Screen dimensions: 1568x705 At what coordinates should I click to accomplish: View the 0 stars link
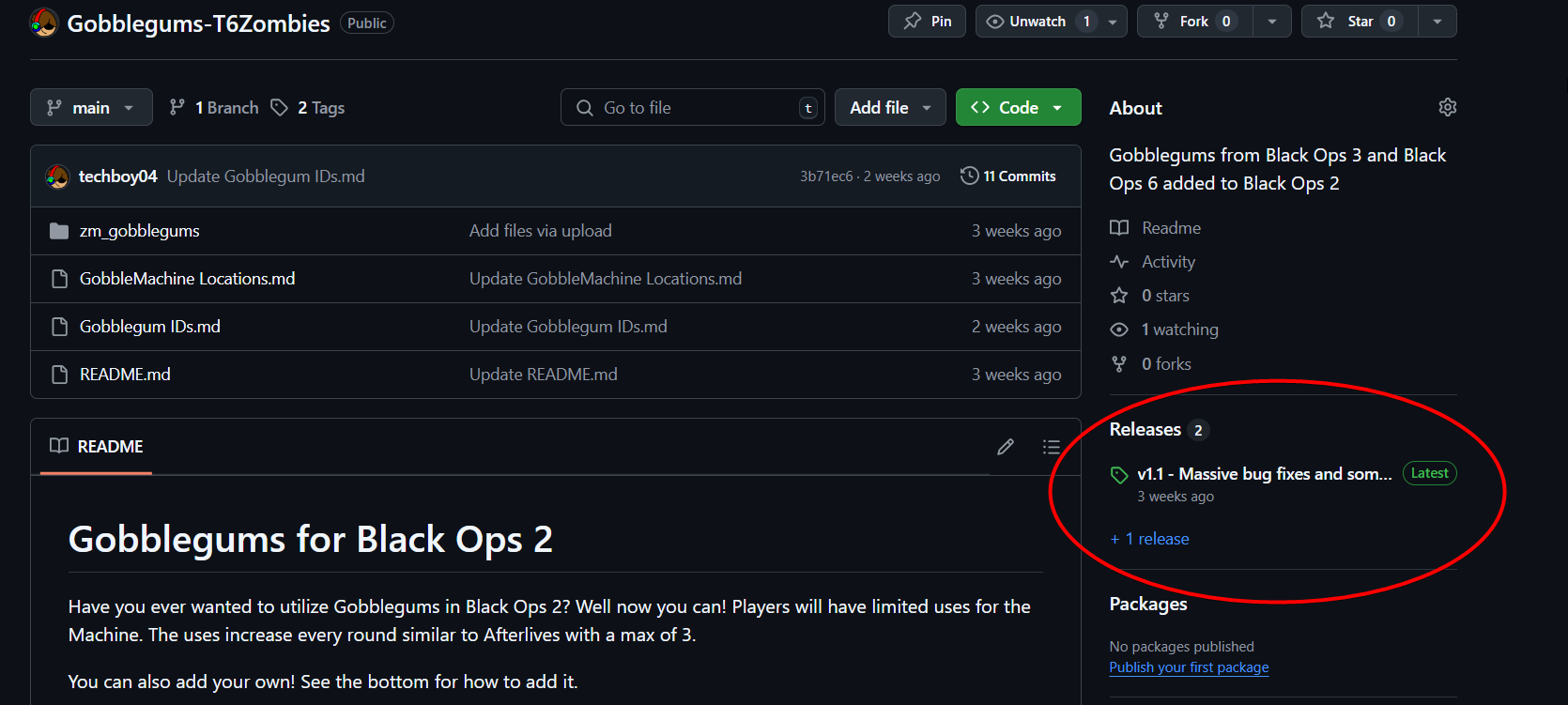pyautogui.click(x=1165, y=296)
